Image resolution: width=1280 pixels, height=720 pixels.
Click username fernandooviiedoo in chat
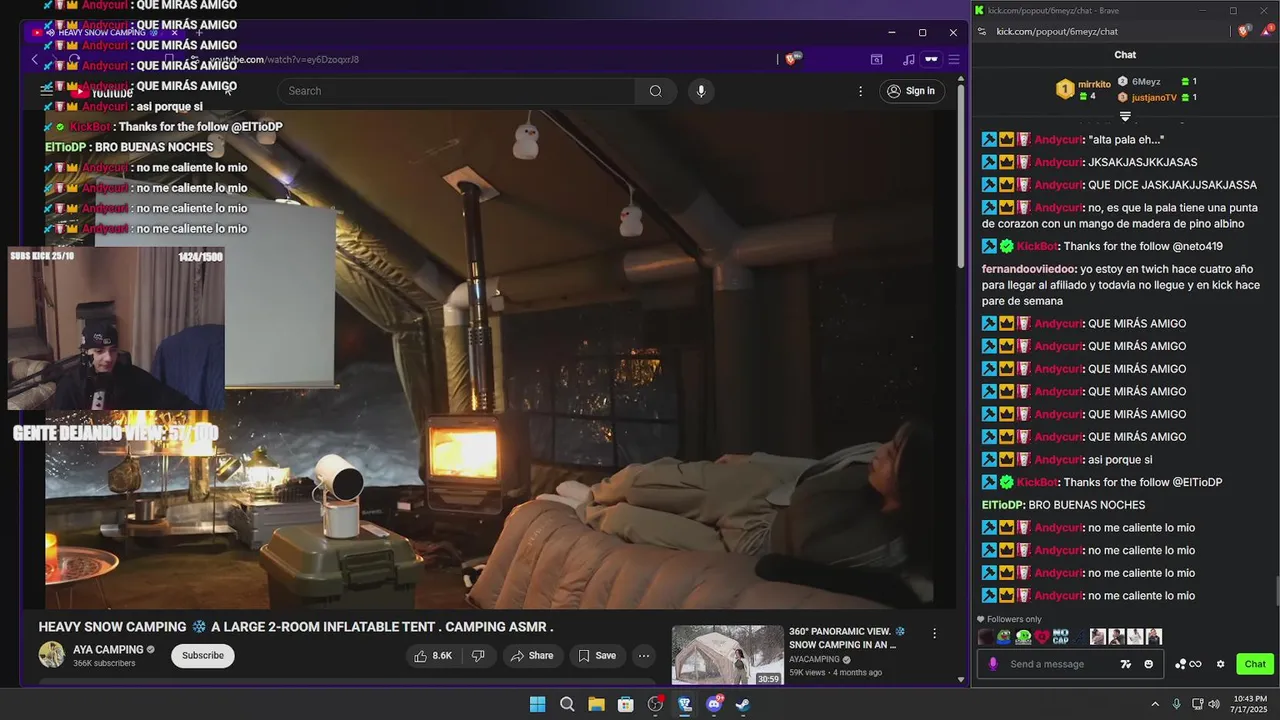[x=1029, y=269]
